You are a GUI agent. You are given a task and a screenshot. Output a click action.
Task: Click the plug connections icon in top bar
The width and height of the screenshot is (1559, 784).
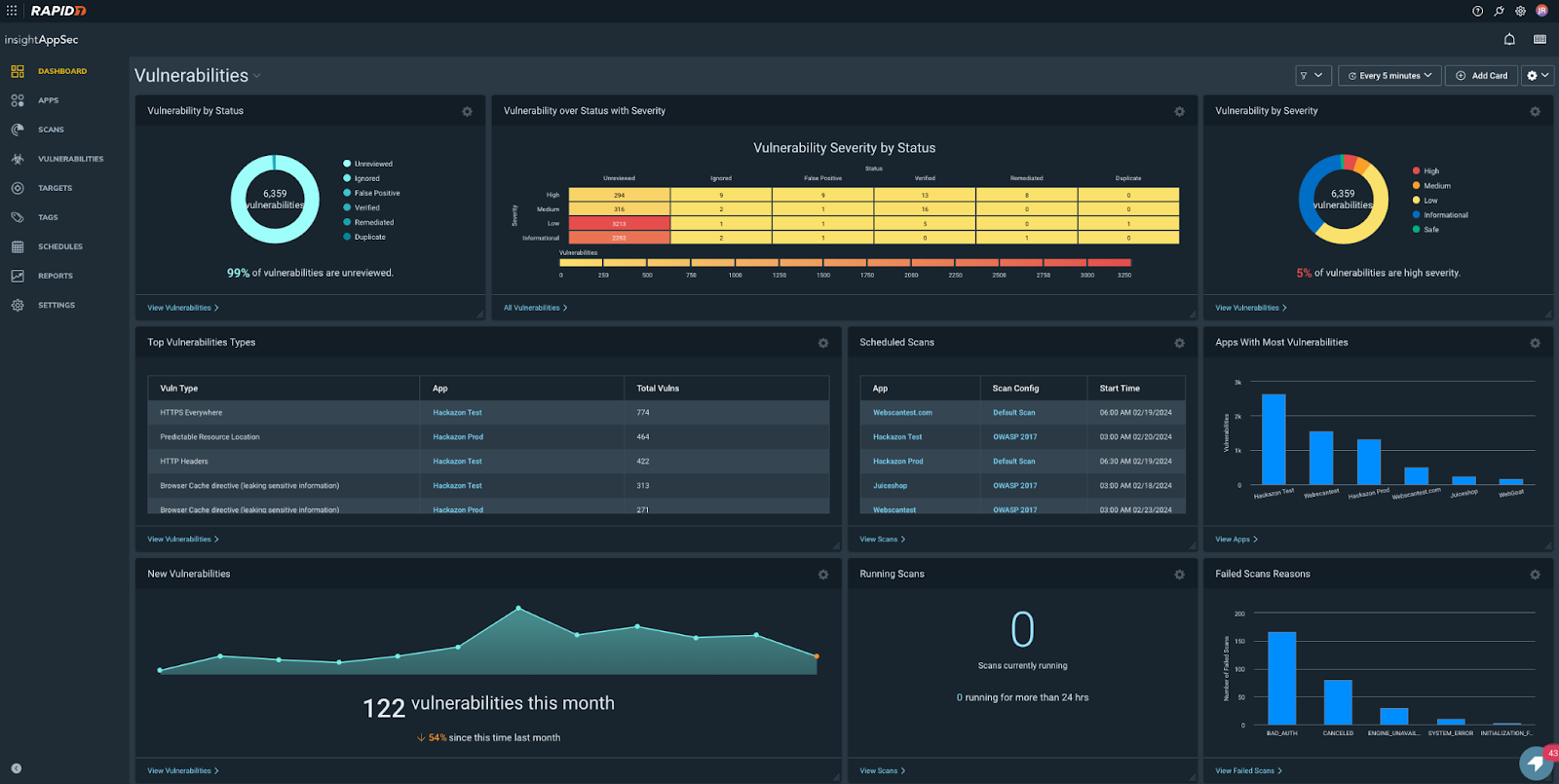[1499, 11]
